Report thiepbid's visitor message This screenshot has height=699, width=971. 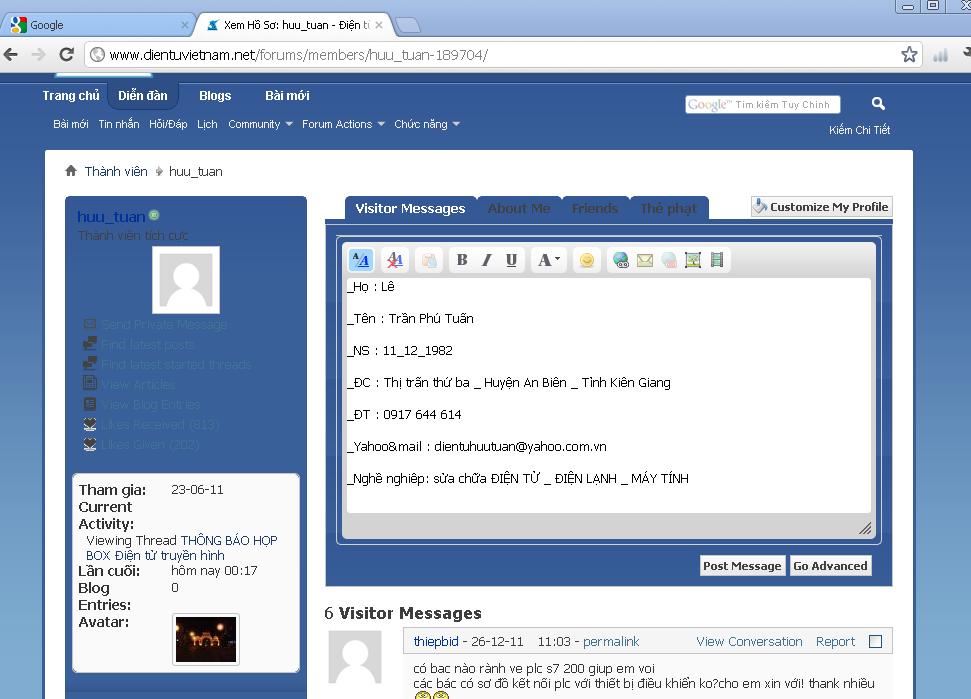[x=835, y=641]
